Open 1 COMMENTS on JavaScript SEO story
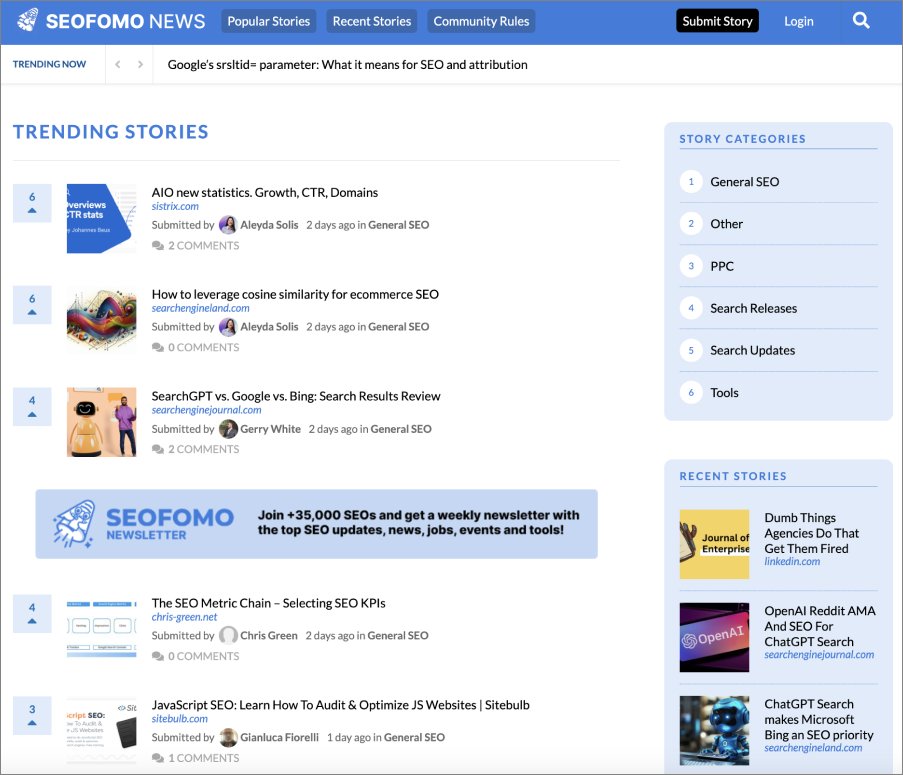Image resolution: width=903 pixels, height=775 pixels. pyautogui.click(x=203, y=758)
